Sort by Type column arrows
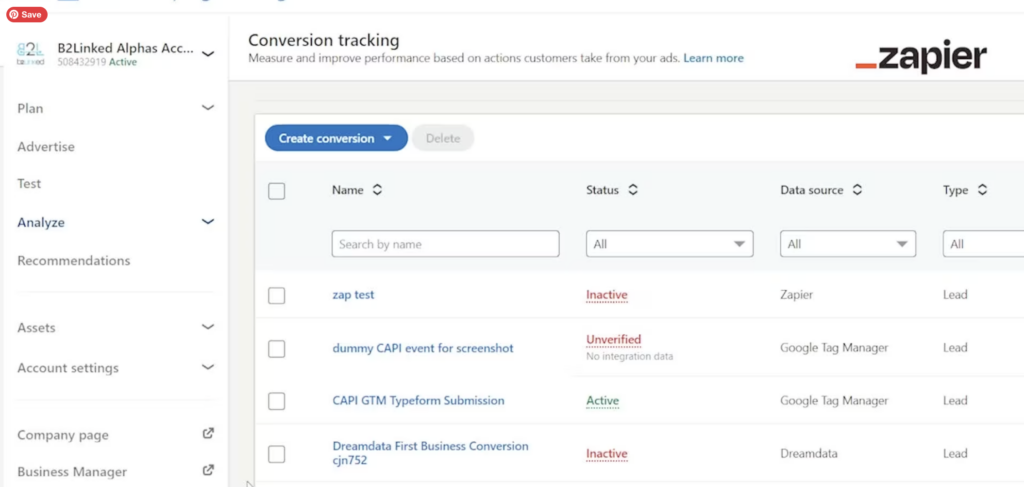1024x487 pixels. (982, 190)
